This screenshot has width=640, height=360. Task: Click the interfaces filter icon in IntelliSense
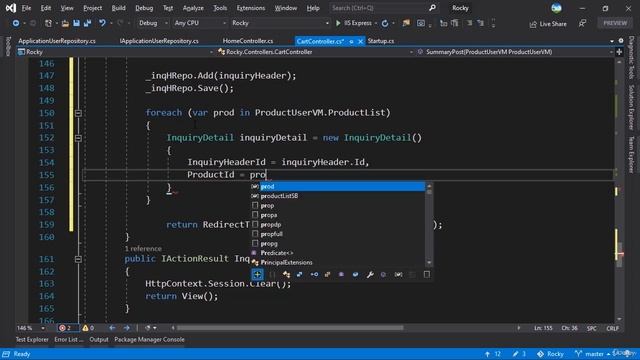(314, 275)
